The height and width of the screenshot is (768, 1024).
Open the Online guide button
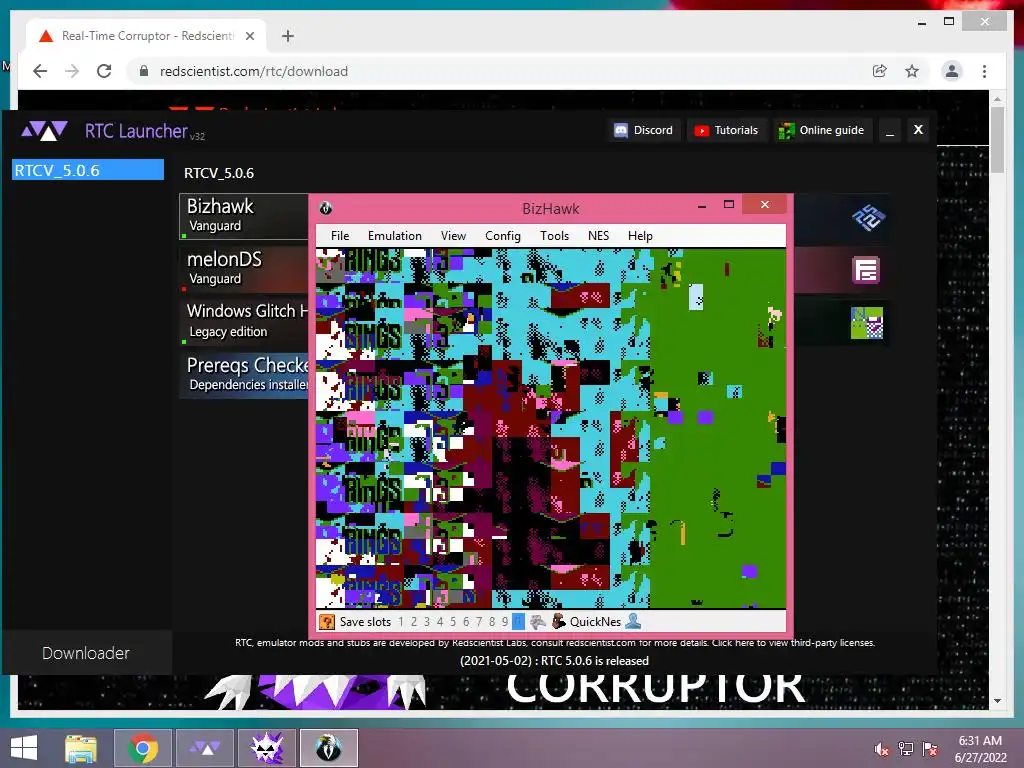[822, 130]
